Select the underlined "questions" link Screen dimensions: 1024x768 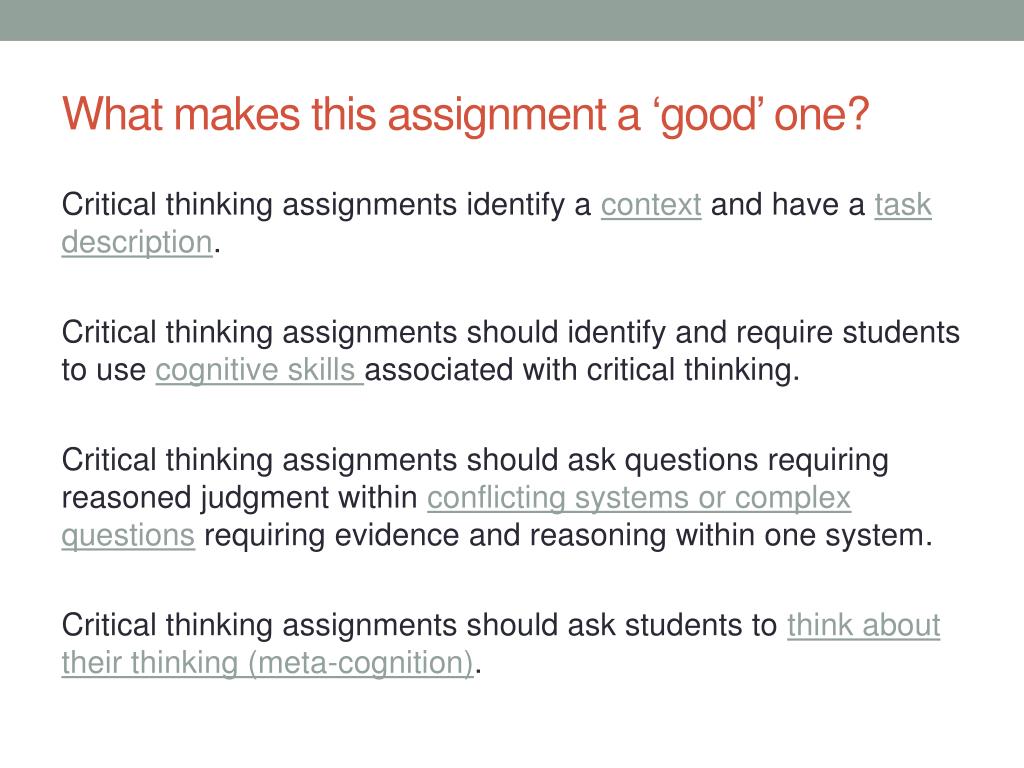[x=128, y=536]
